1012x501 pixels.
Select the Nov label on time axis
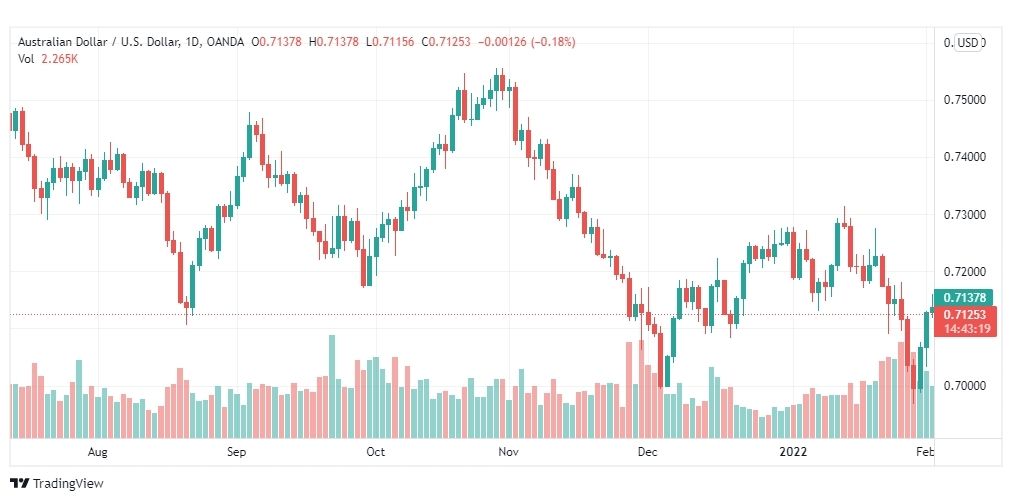[509, 452]
